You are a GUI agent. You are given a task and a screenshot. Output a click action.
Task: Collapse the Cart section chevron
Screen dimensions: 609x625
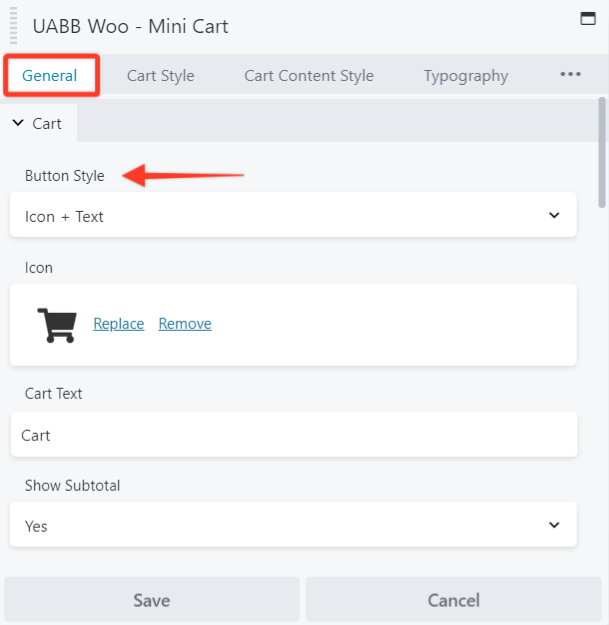point(18,124)
